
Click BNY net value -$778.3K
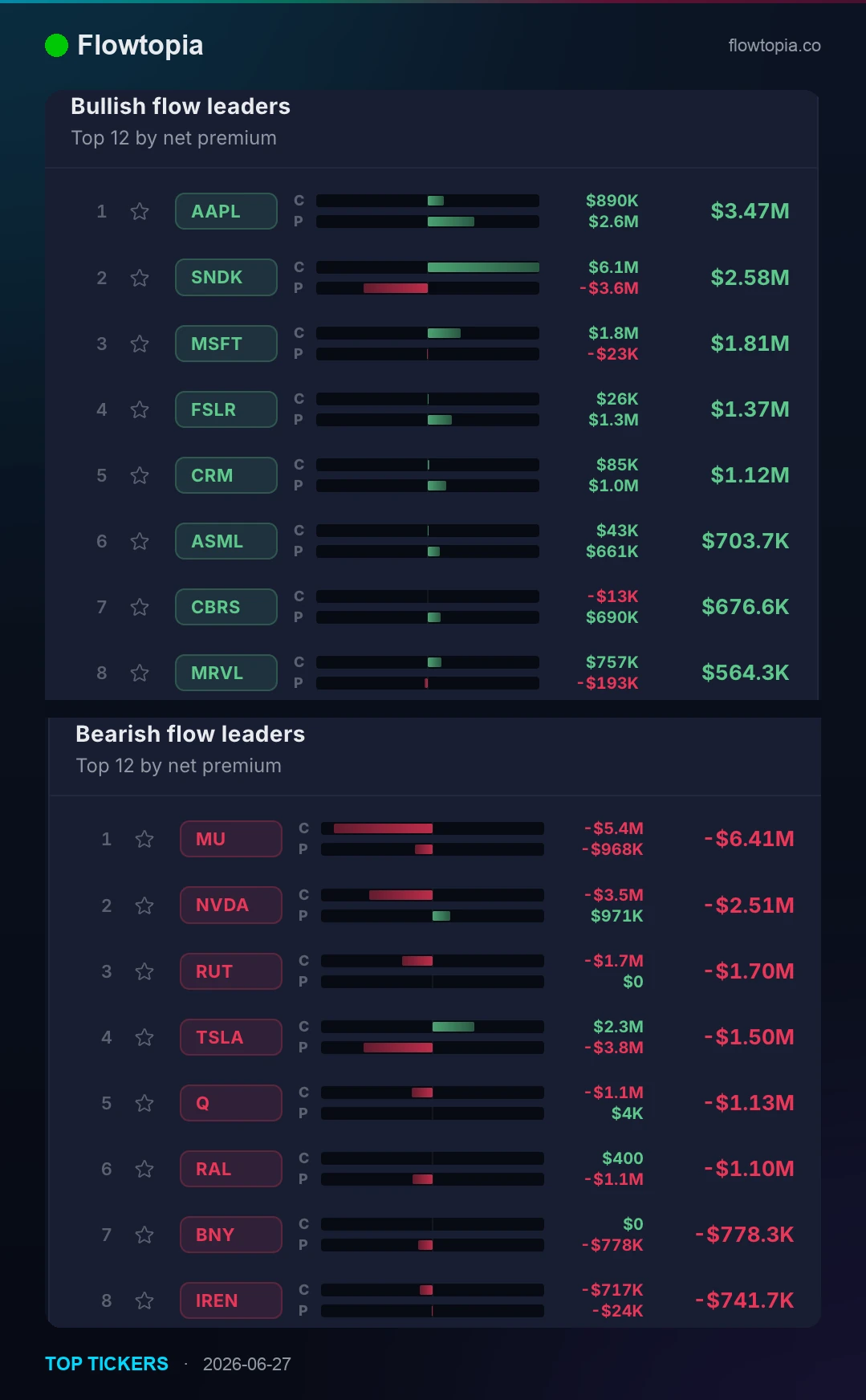745,1235
